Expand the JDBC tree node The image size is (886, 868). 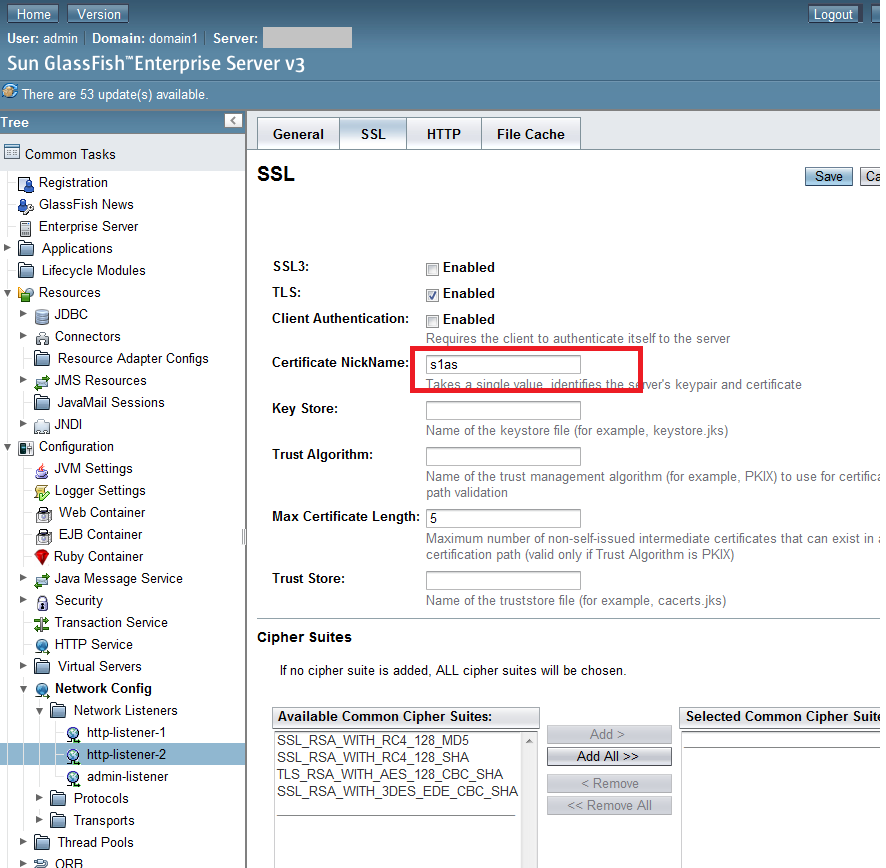(23, 313)
